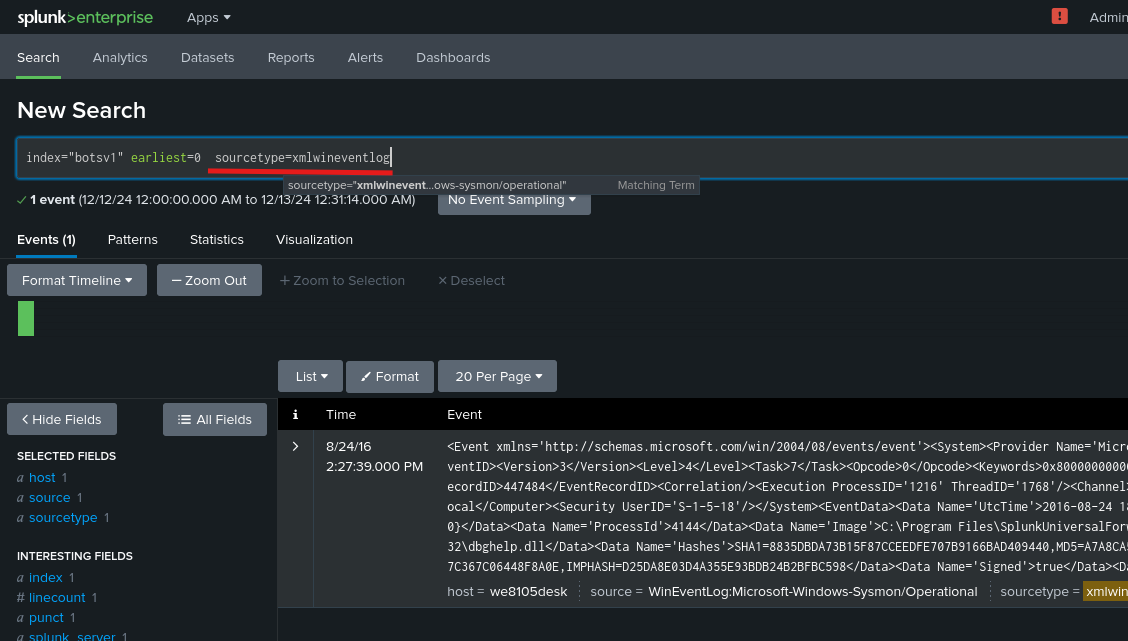
Task: Click the Splunk Enterprise logo
Action: pyautogui.click(x=85, y=17)
